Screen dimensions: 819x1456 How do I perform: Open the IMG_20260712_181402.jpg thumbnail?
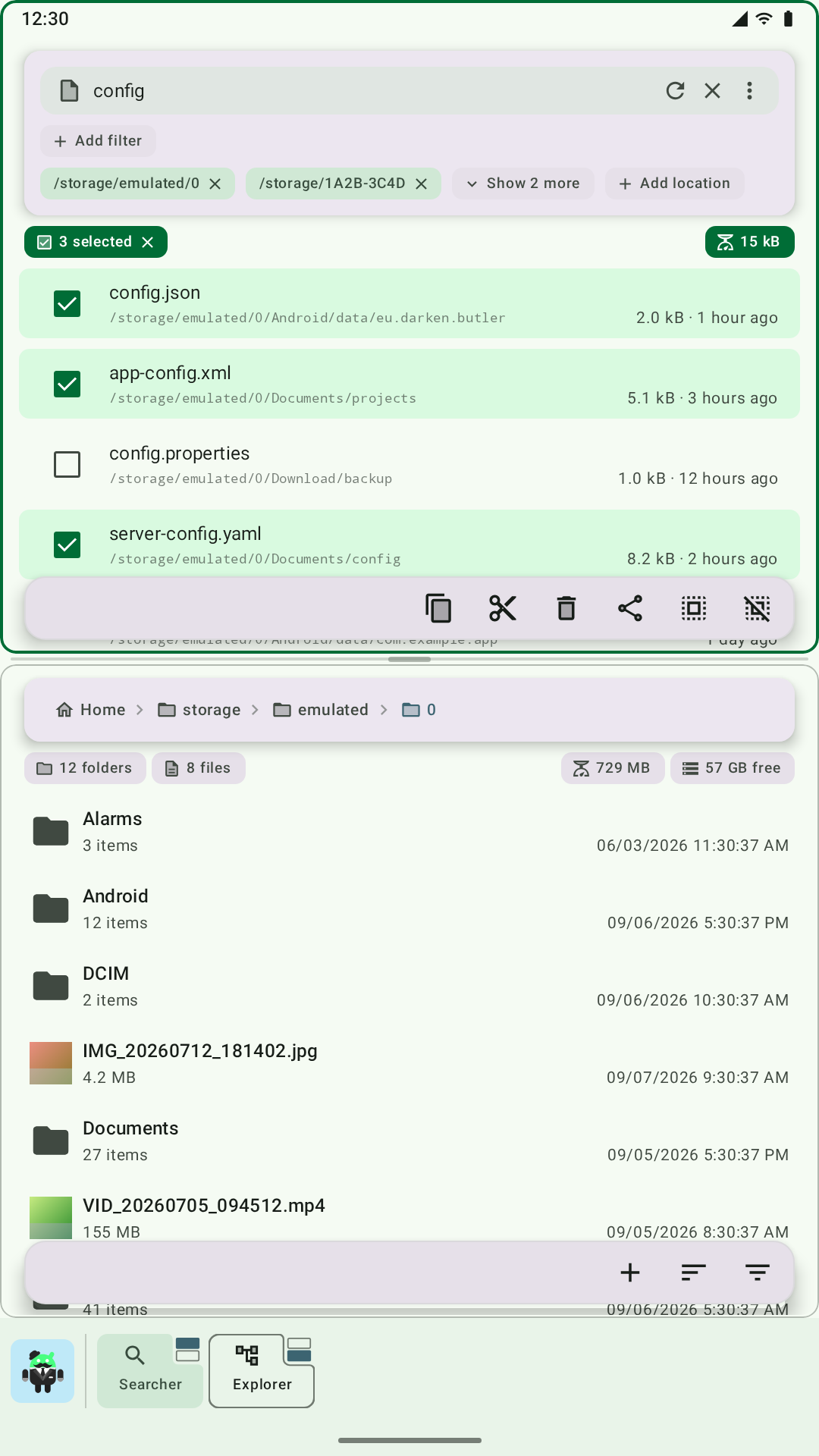click(x=51, y=1063)
